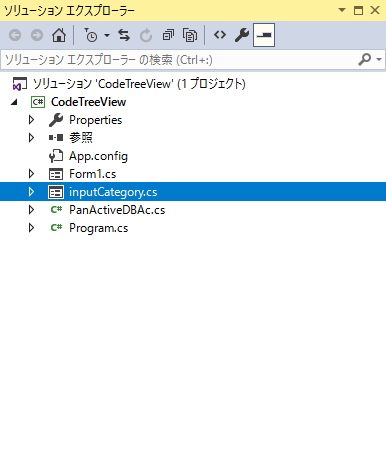Expand the Form1.cs node
Screen dimensions: 386x464
pos(31,174)
